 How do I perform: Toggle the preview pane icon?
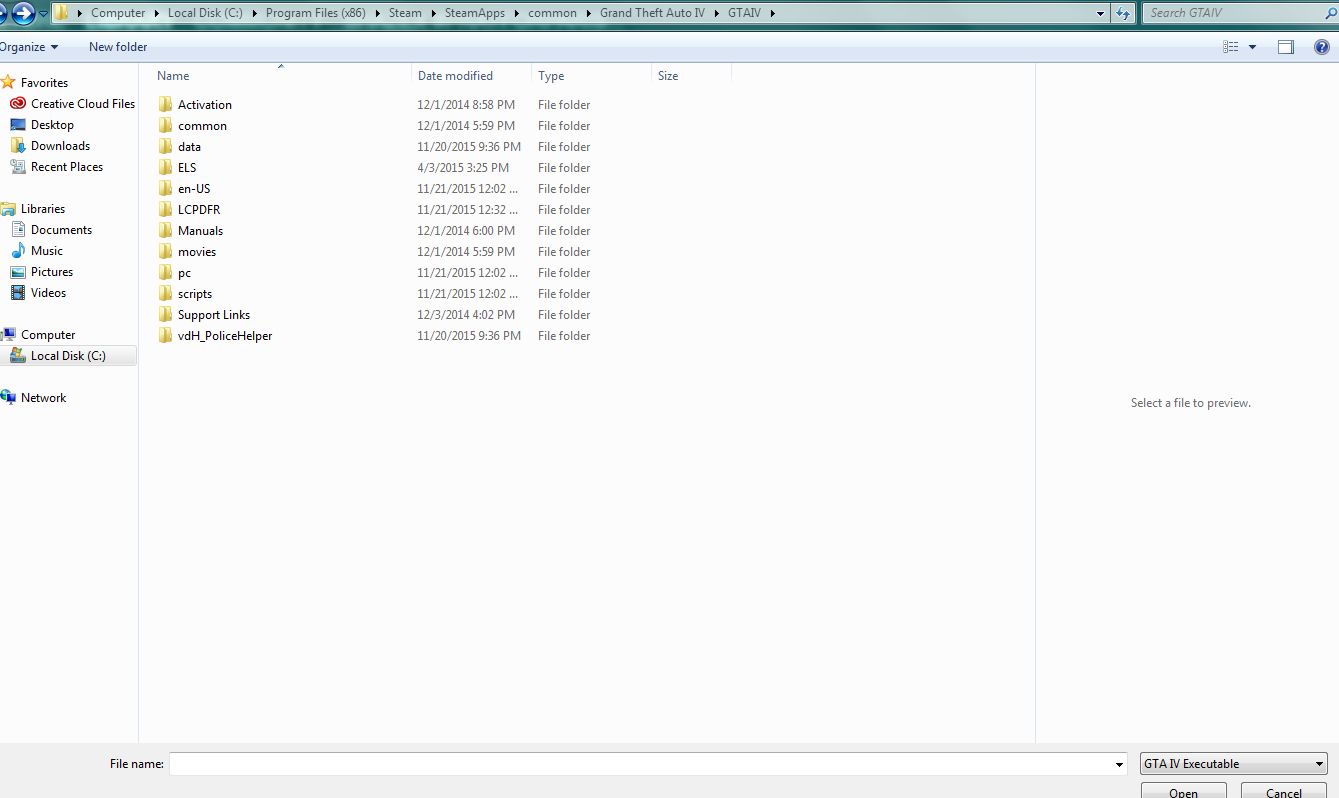coord(1286,47)
